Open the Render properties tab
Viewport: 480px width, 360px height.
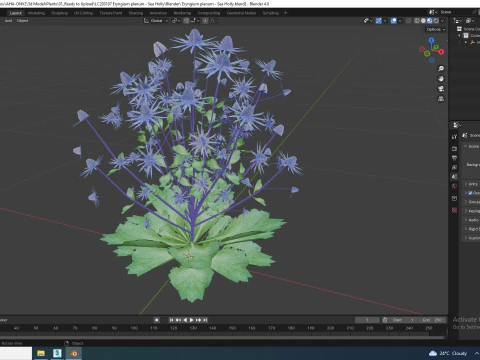tap(454, 148)
